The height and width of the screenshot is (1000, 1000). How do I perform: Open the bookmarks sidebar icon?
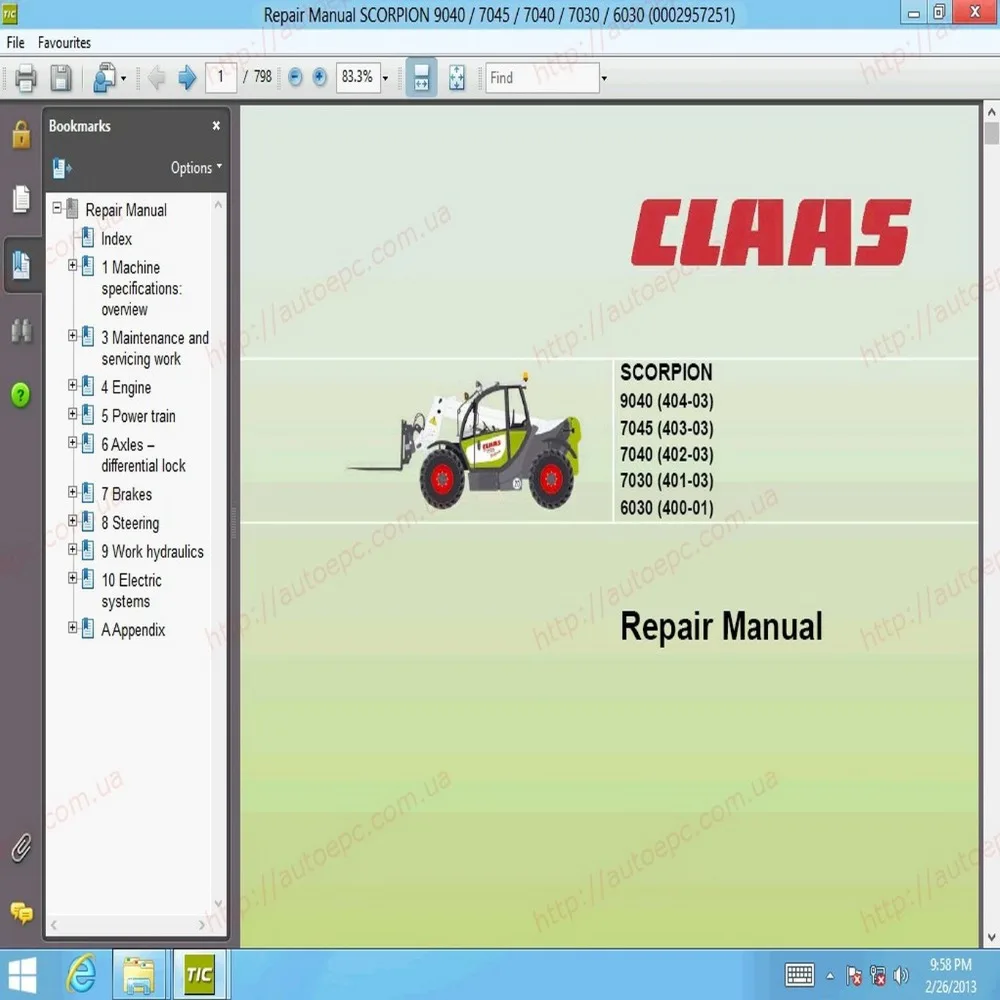(x=21, y=265)
